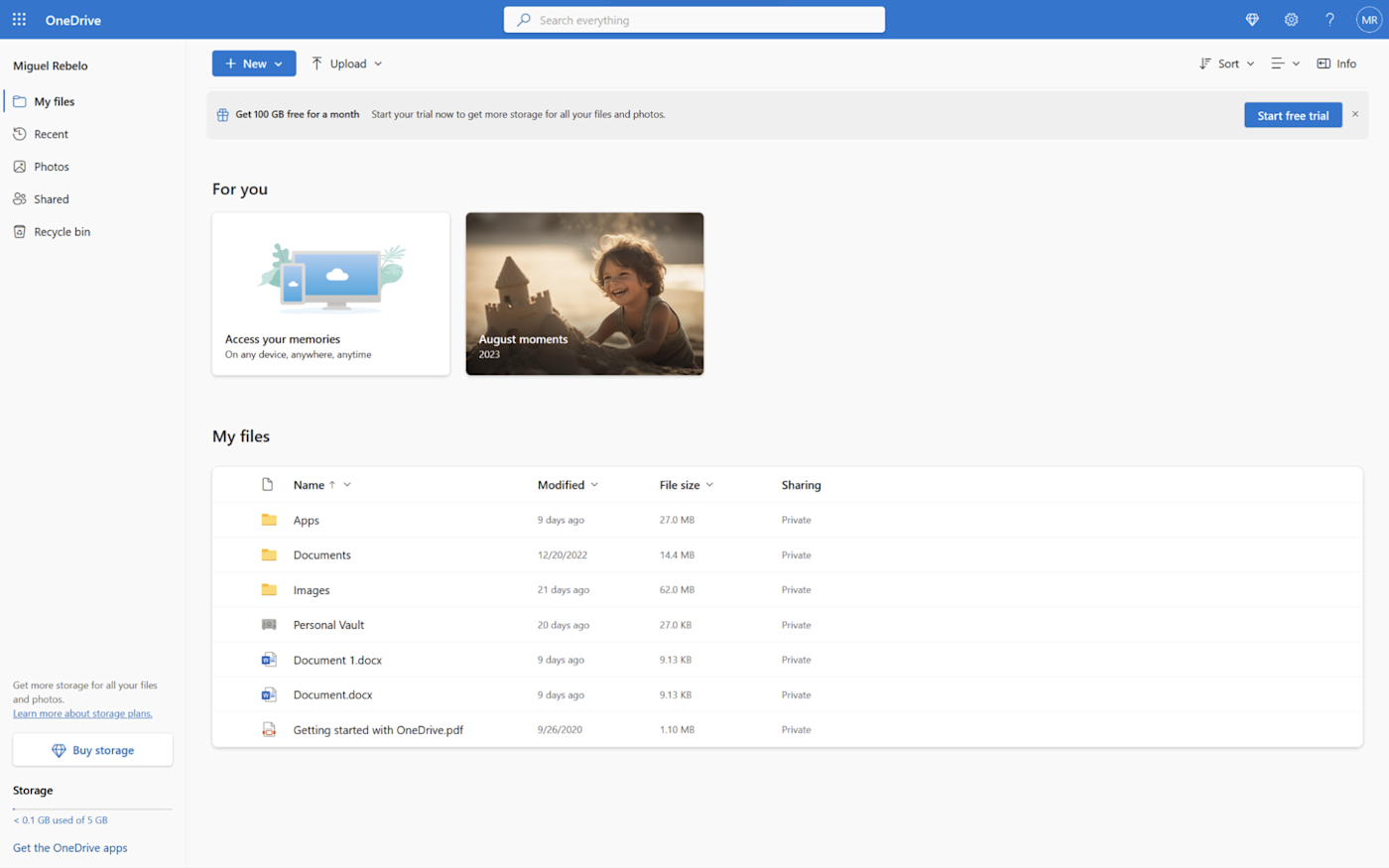Click the Photos picture icon in sidebar
The height and width of the screenshot is (868, 1389).
[20, 167]
